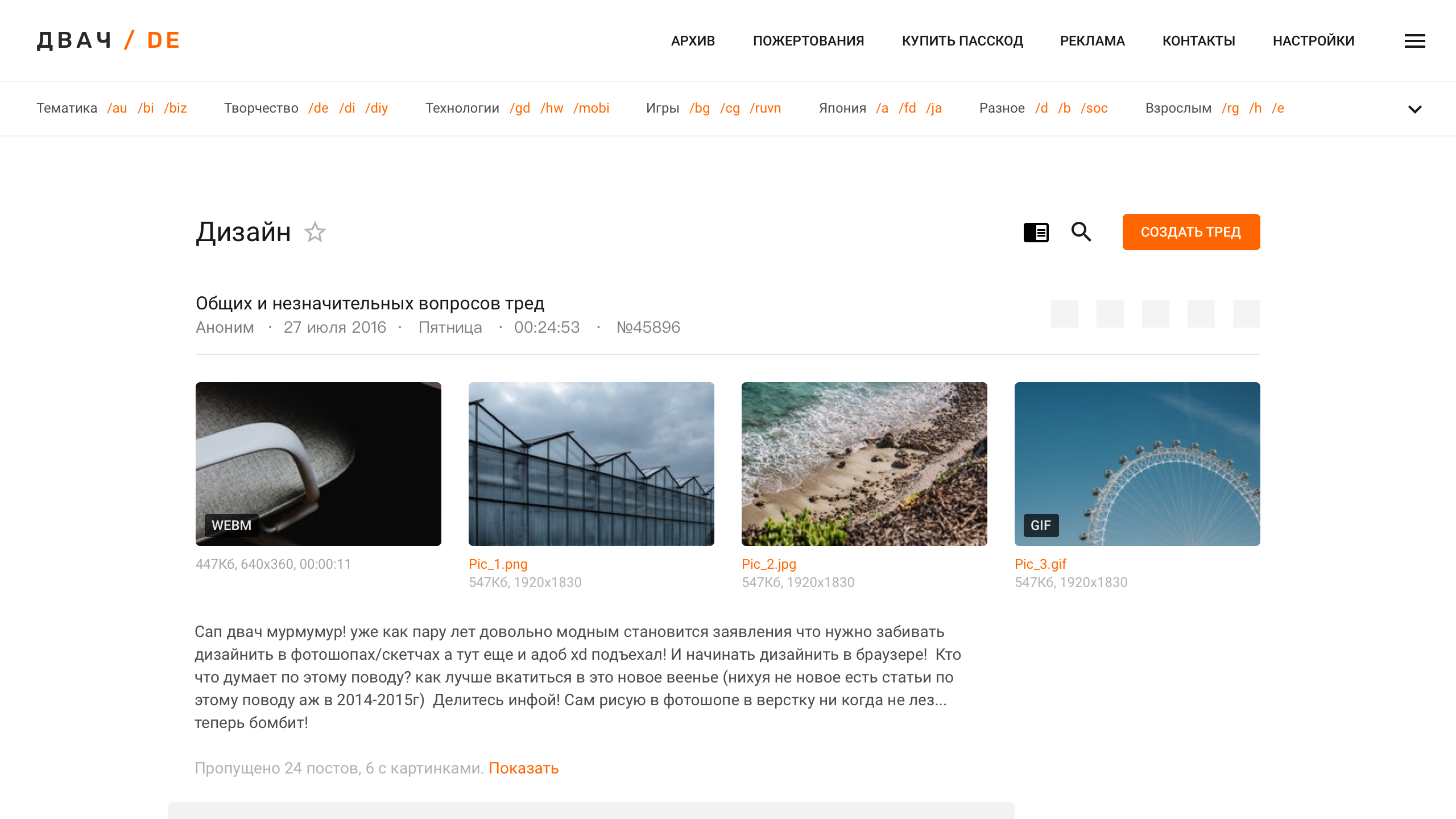Screen dimensions: 1456x819
Task: Open post number №45896
Action: (648, 328)
